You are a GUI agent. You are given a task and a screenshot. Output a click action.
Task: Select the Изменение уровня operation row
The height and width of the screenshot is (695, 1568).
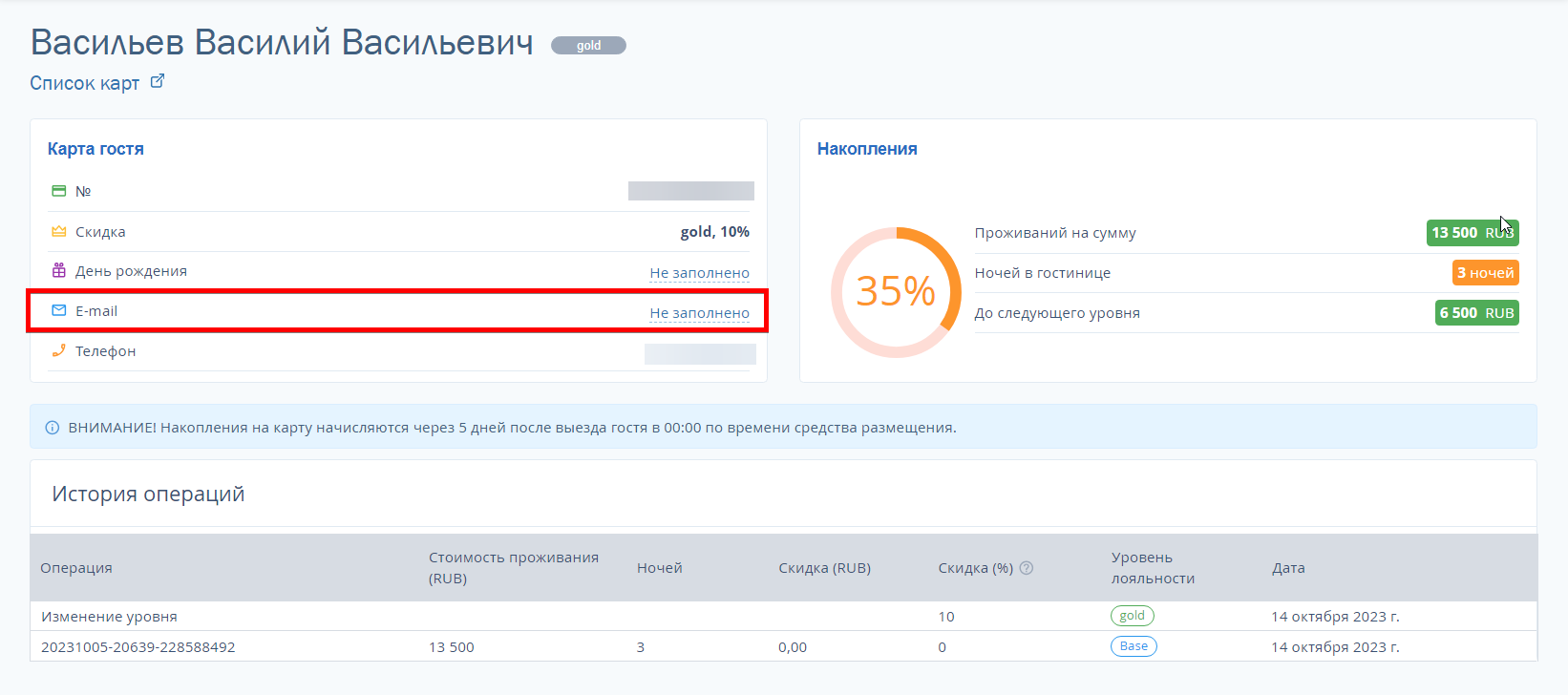pos(783,617)
